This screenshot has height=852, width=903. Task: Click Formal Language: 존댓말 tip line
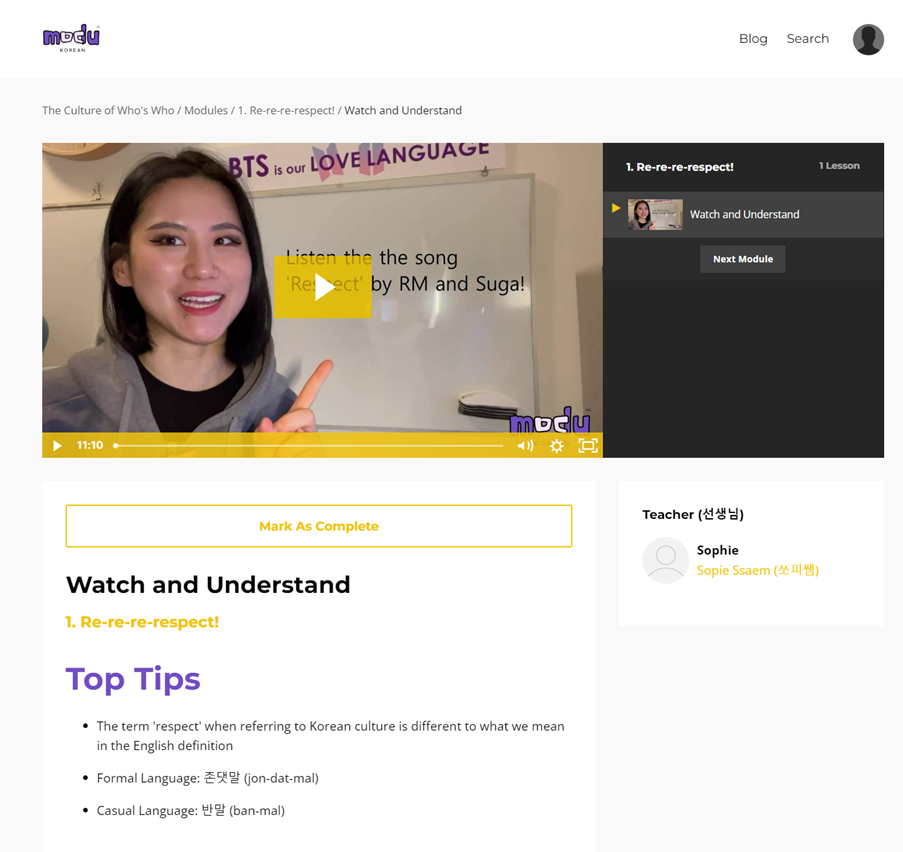207,778
